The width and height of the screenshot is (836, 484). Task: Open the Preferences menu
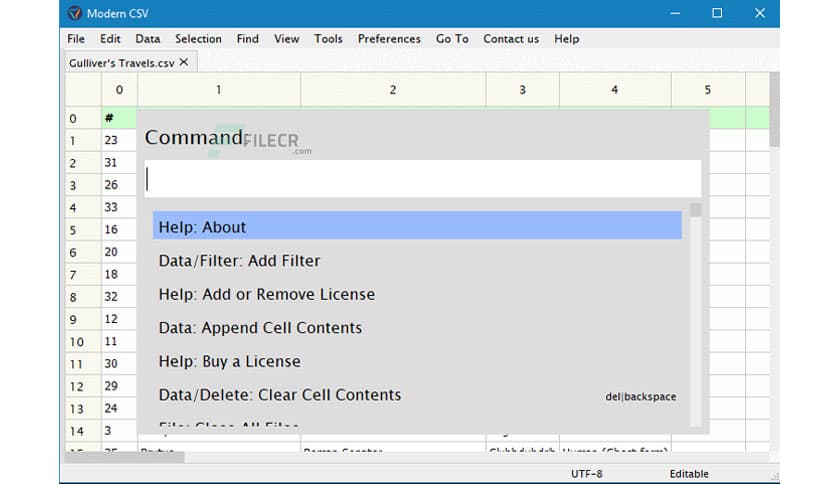[x=389, y=39]
